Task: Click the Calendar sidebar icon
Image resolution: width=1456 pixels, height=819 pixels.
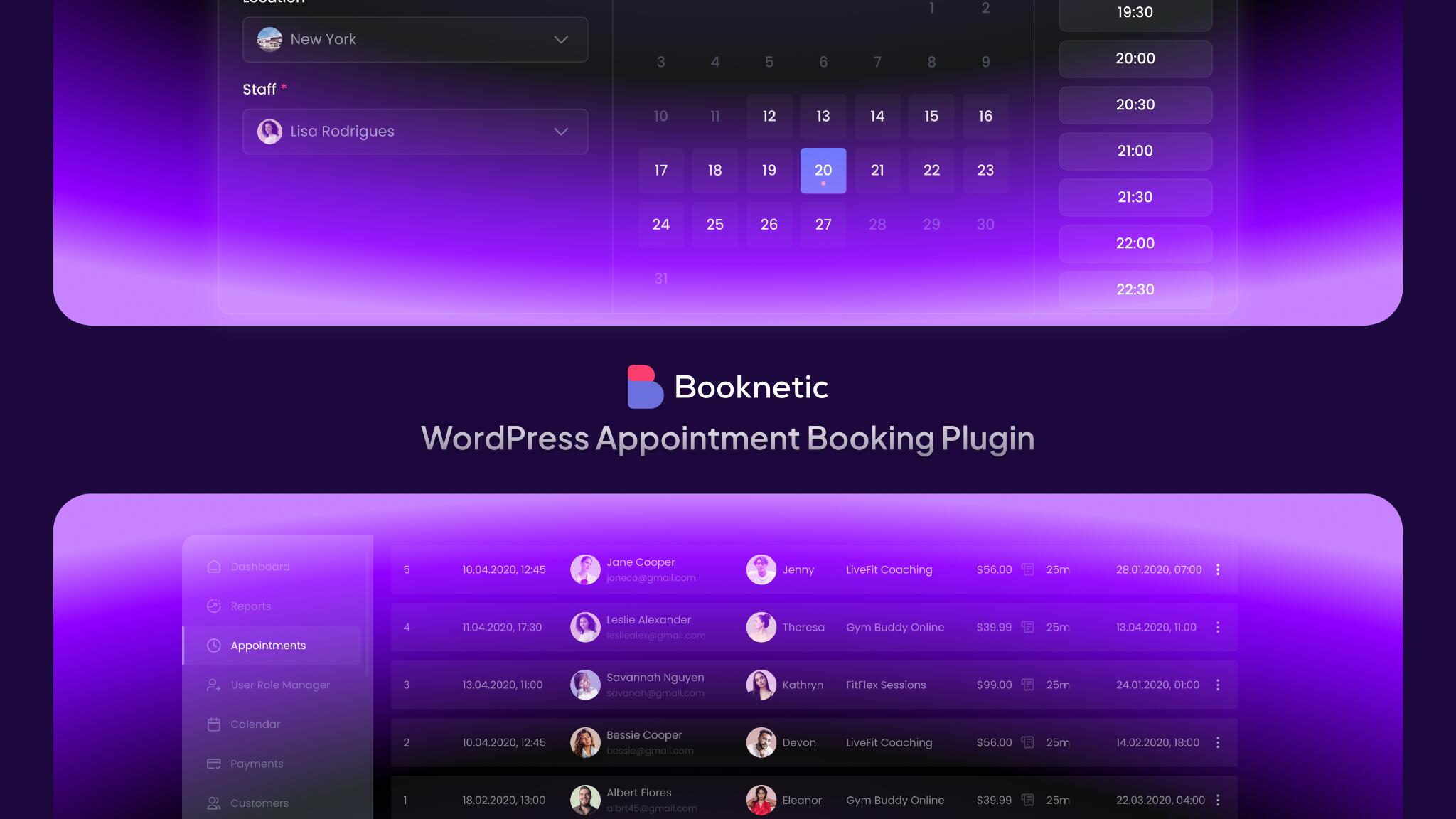Action: (x=213, y=724)
